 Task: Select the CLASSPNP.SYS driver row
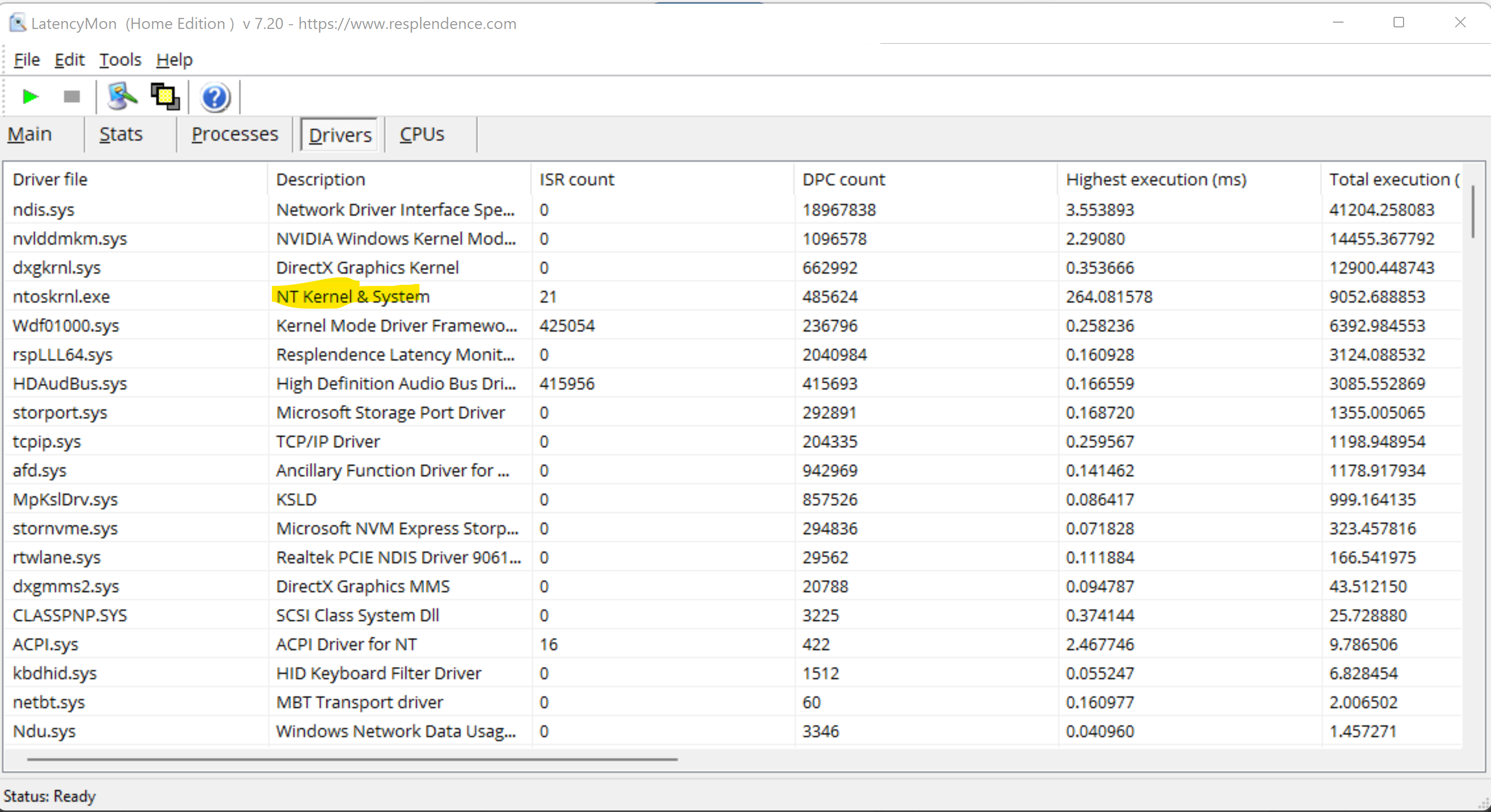tap(734, 615)
